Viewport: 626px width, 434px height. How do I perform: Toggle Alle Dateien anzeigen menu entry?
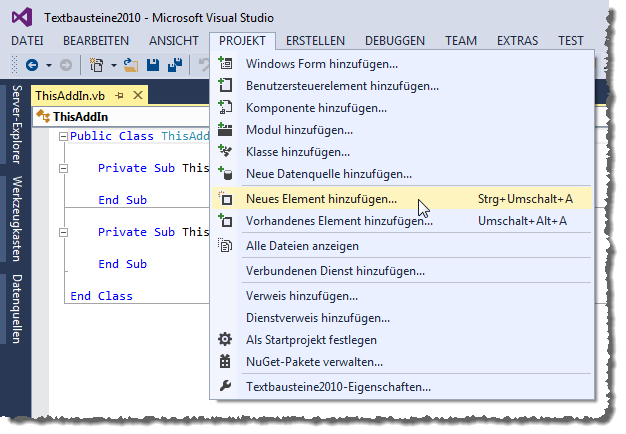402,246
